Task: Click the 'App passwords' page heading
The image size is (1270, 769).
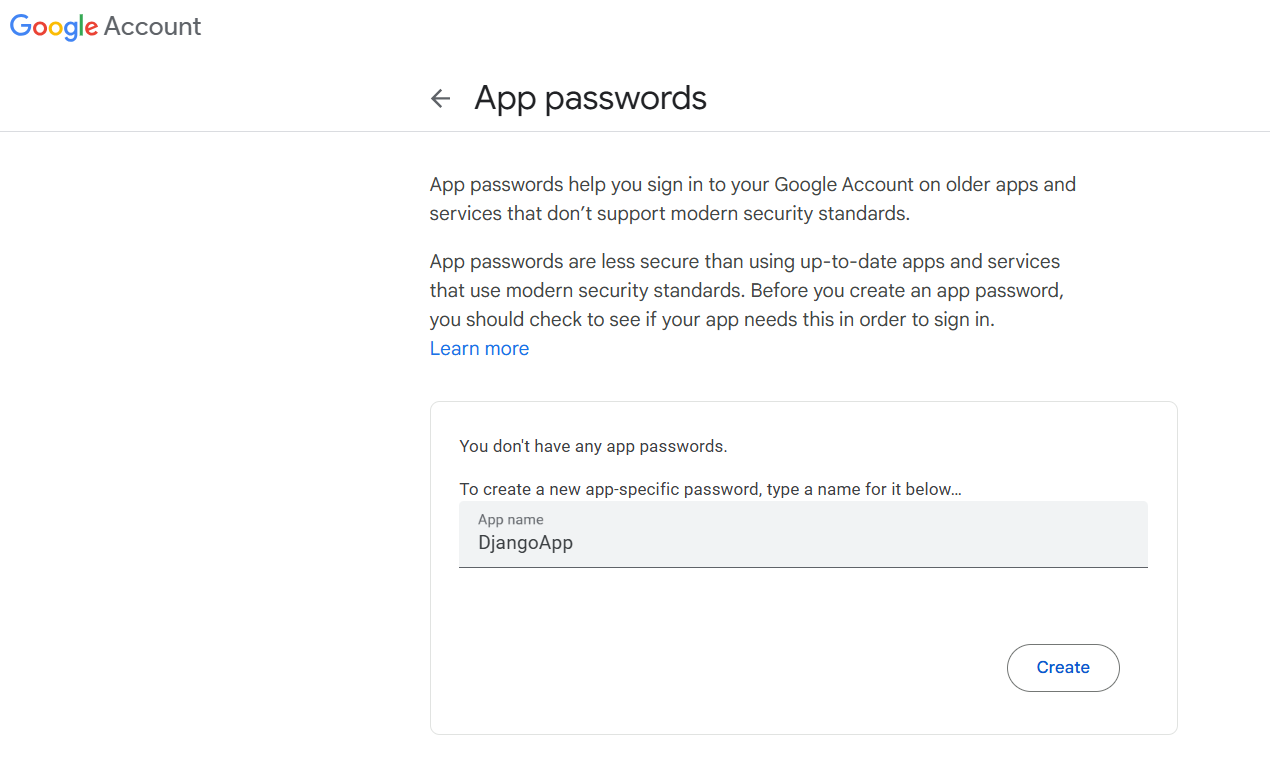Action: tap(590, 98)
